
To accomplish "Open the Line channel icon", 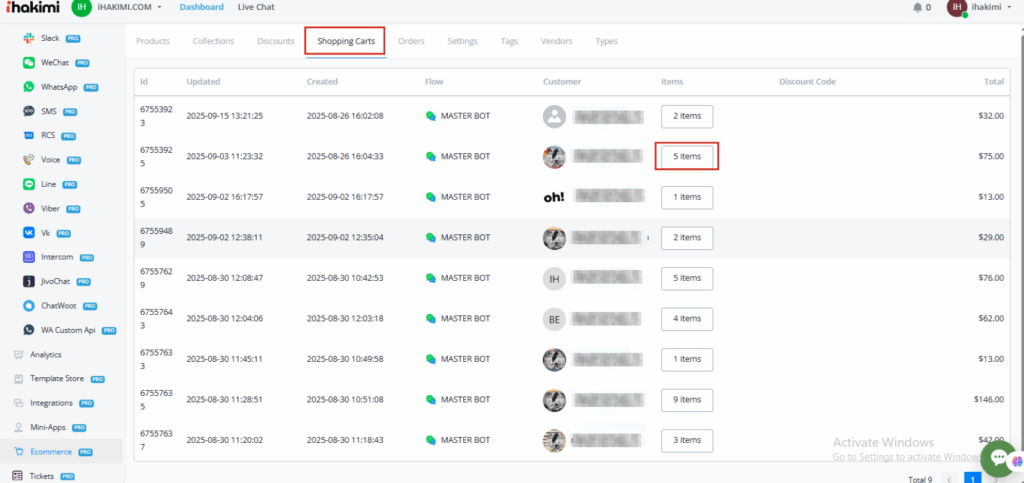I will tap(28, 184).
